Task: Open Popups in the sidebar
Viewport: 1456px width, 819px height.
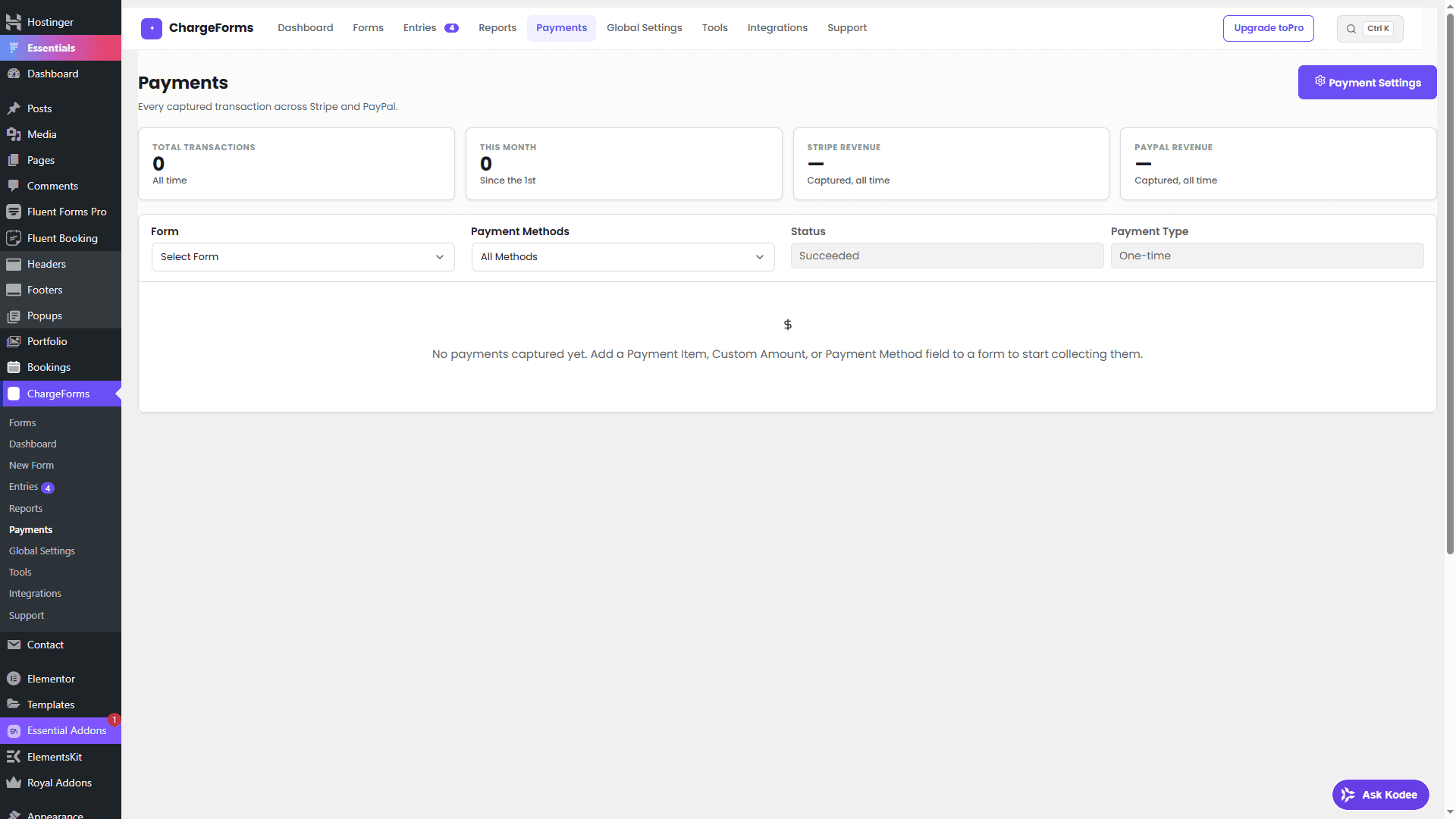Action: (61, 315)
